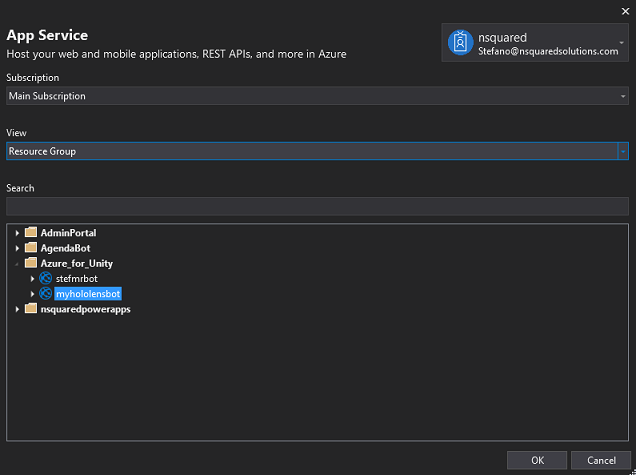Select the stefmrbot app service
636x475 pixels.
point(77,279)
